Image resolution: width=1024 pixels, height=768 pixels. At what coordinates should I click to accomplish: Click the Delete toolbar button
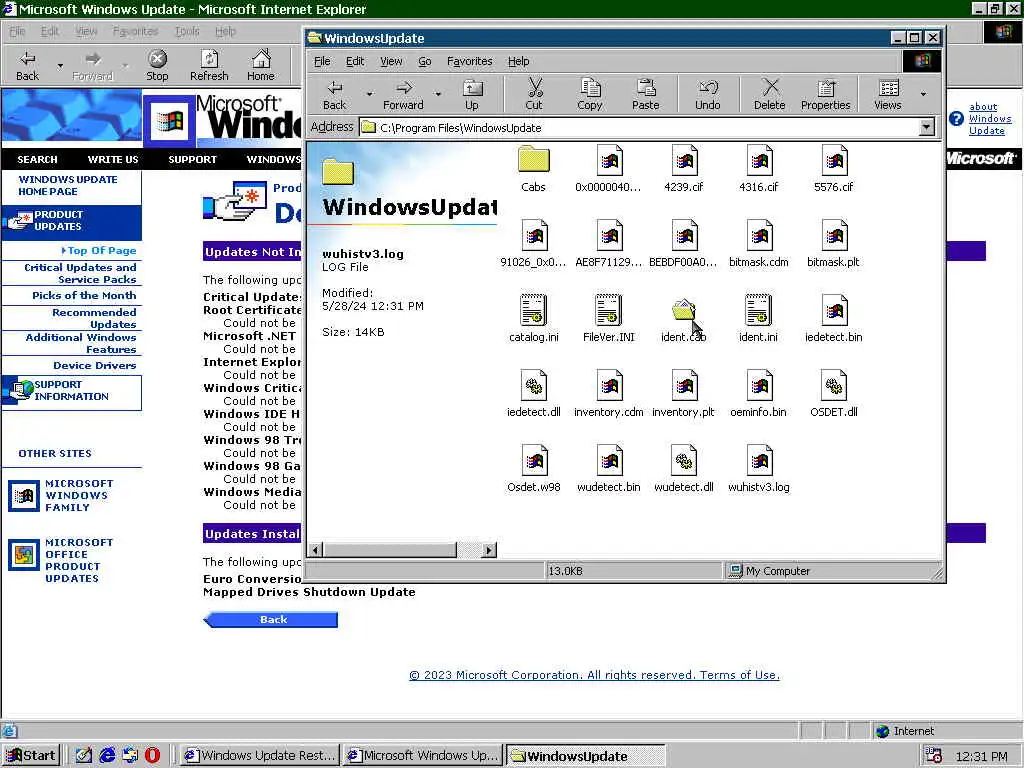(x=769, y=95)
